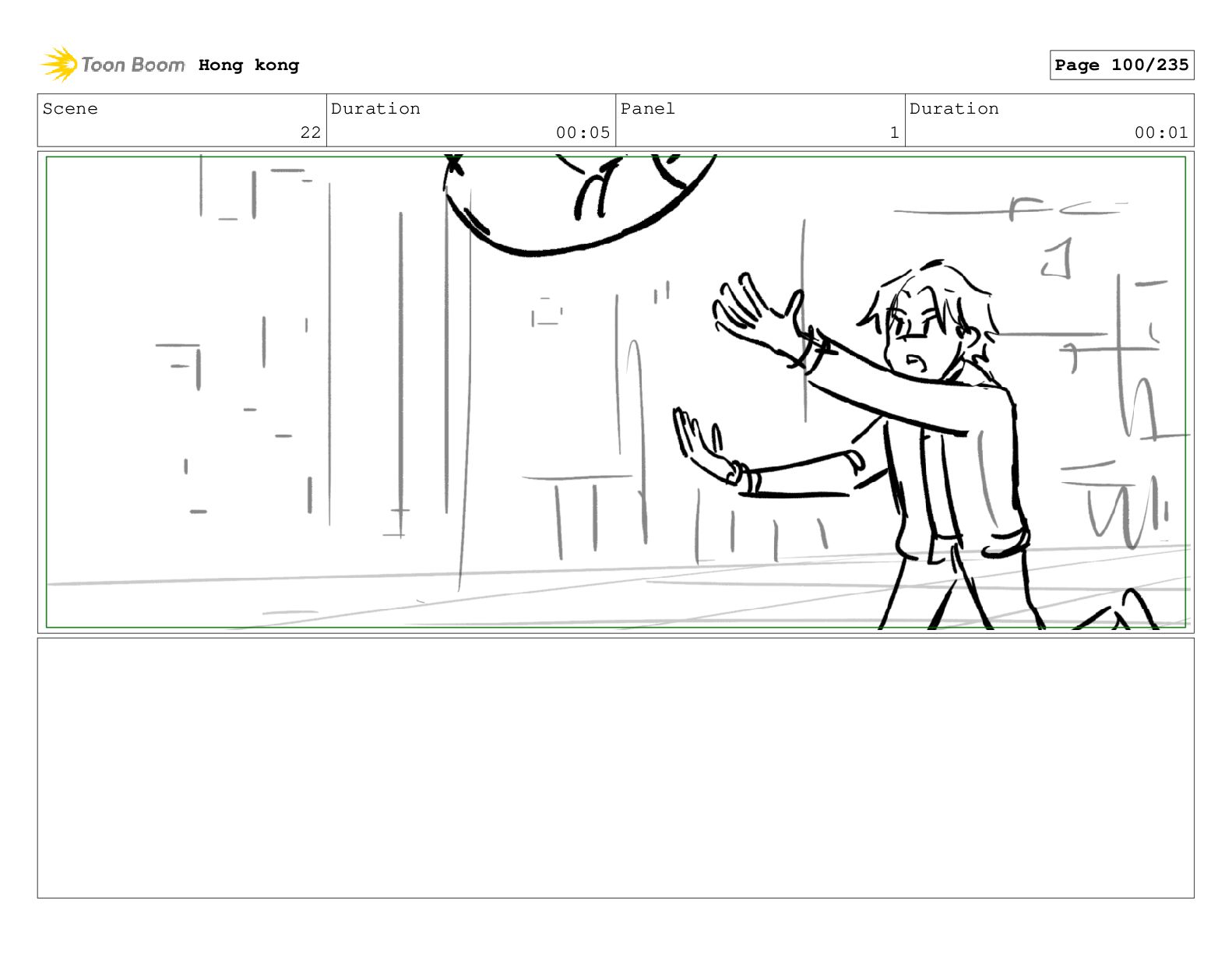The height and width of the screenshot is (954, 1232).
Task: Select the panel duration value 00:01
Action: (x=1161, y=133)
